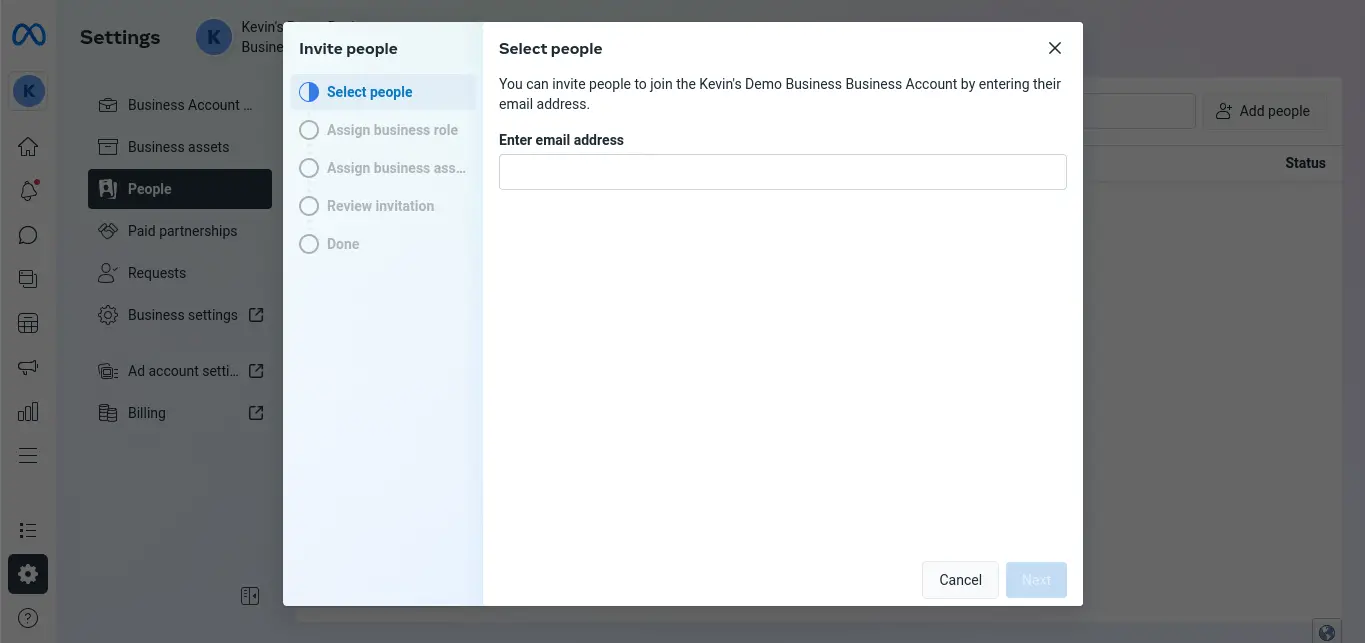Close the Invite people dialog
This screenshot has width=1365, height=643.
[1054, 48]
